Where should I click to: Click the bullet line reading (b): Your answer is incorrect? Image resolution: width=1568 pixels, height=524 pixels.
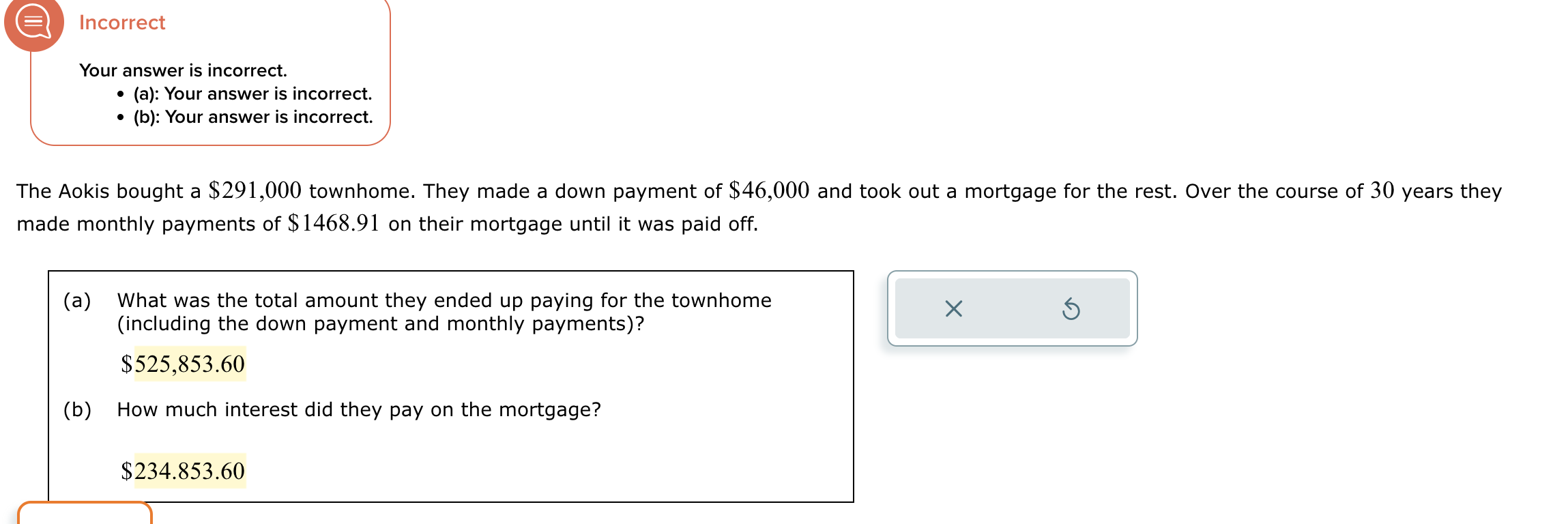coord(251,117)
